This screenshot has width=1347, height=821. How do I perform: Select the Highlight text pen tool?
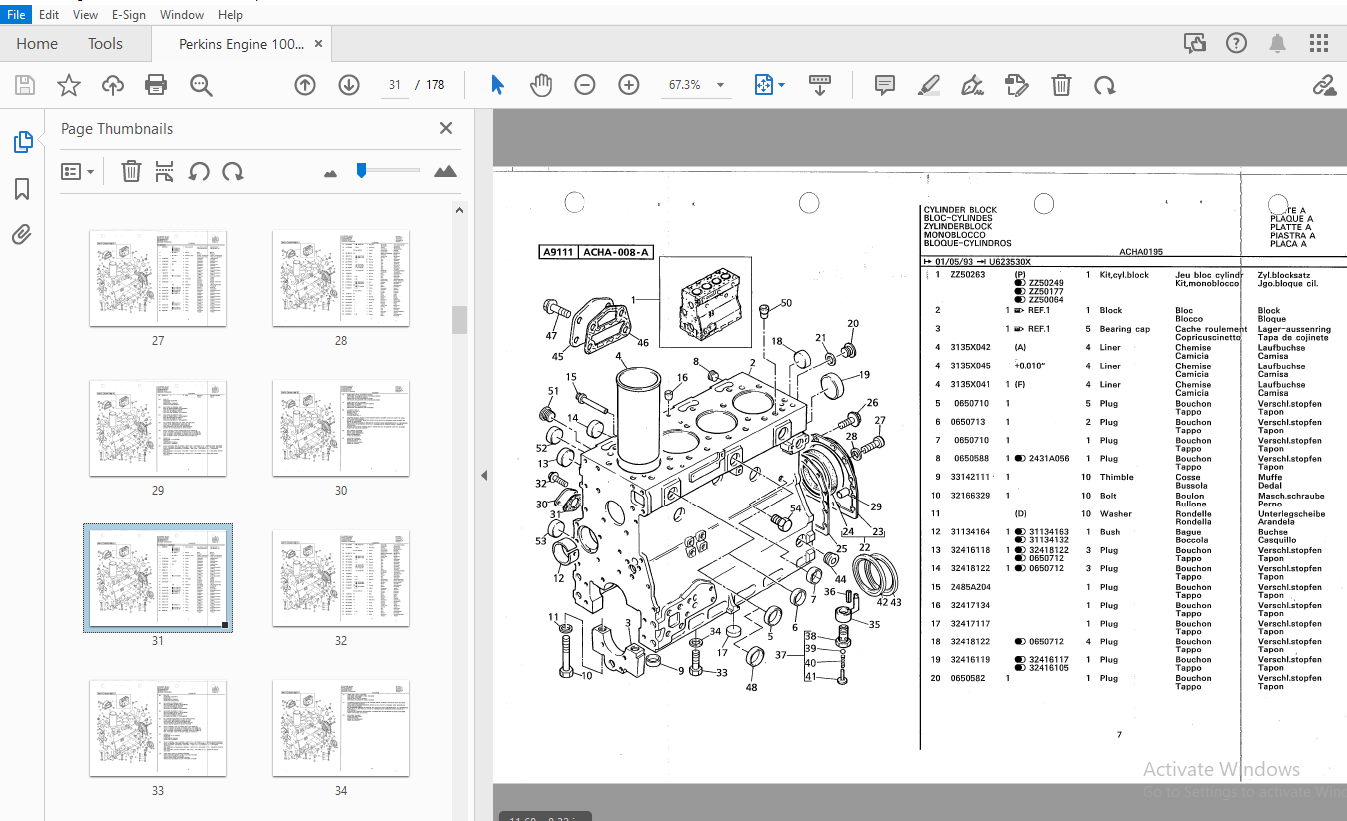coord(929,85)
